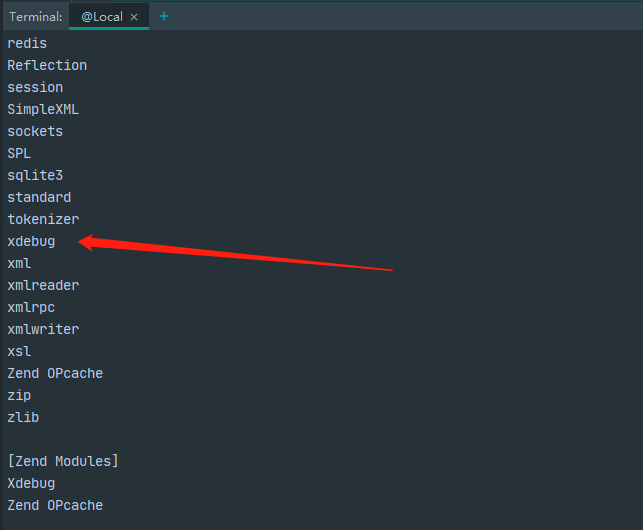643x530 pixels.
Task: Click the zlib extension entry
Action: tap(23, 417)
